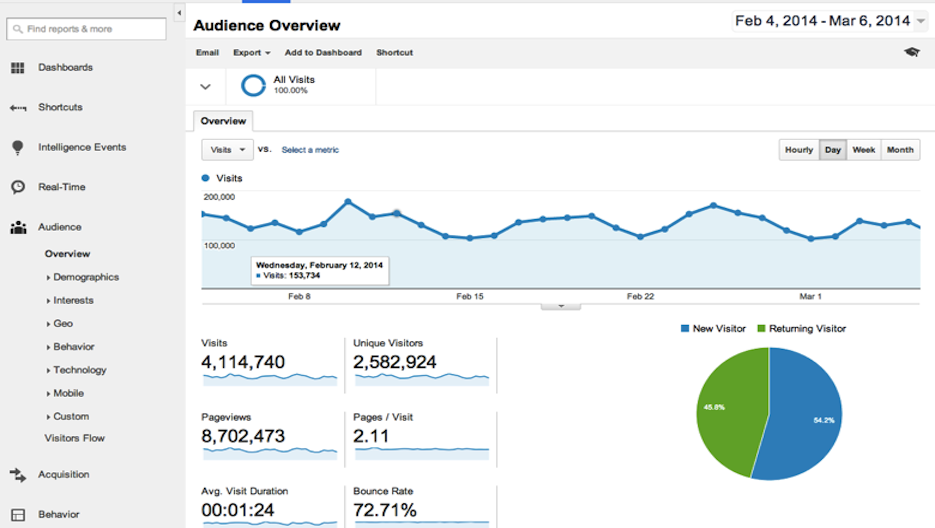Click the chart annotations drawer handle
The image size is (935, 528).
tap(561, 307)
